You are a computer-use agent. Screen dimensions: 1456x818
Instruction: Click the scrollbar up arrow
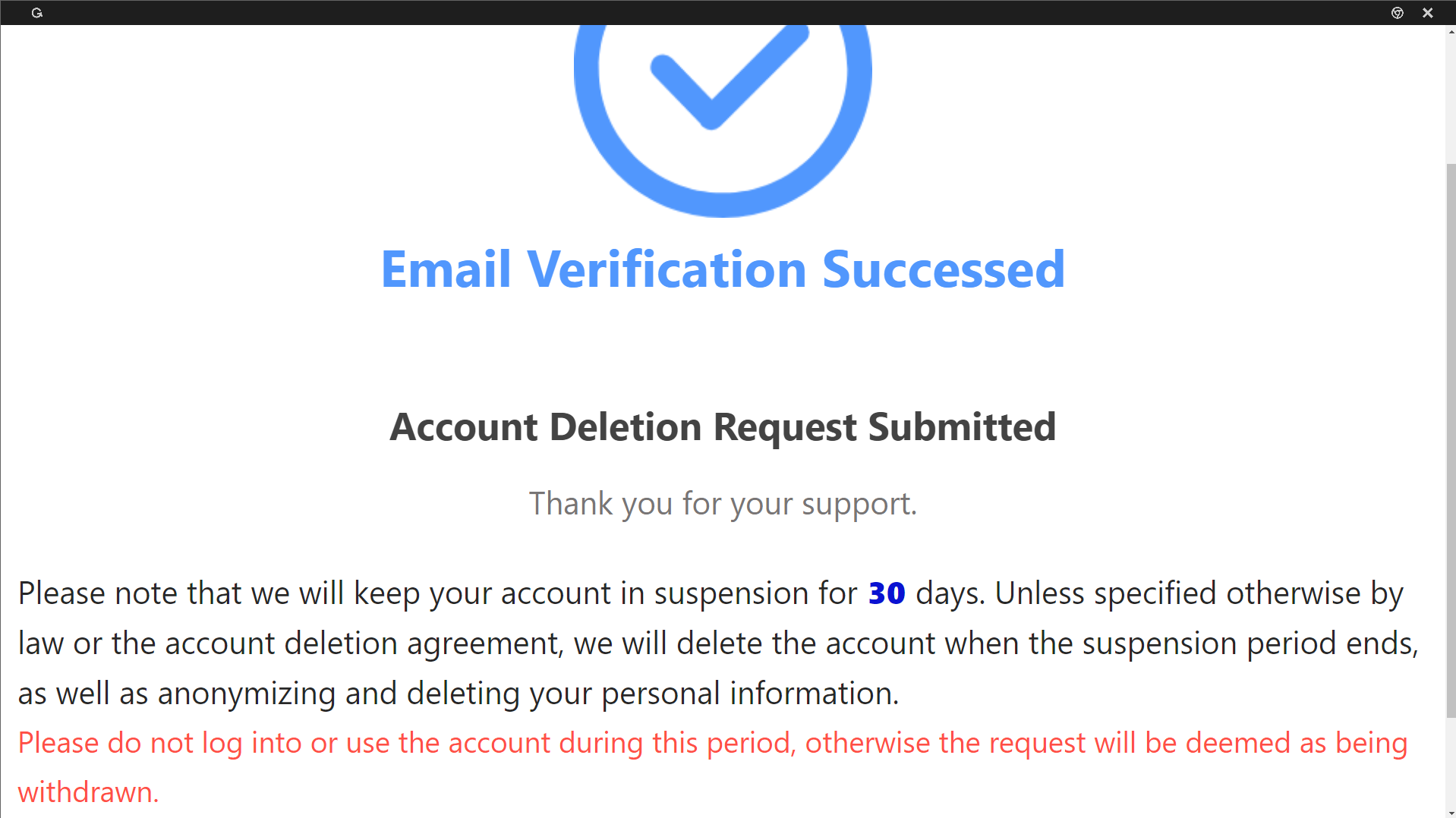coord(1451,32)
